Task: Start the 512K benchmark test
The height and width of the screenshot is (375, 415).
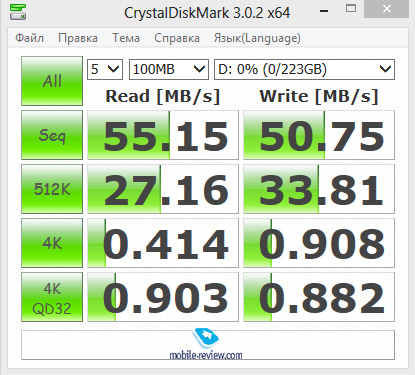Action: 52,189
